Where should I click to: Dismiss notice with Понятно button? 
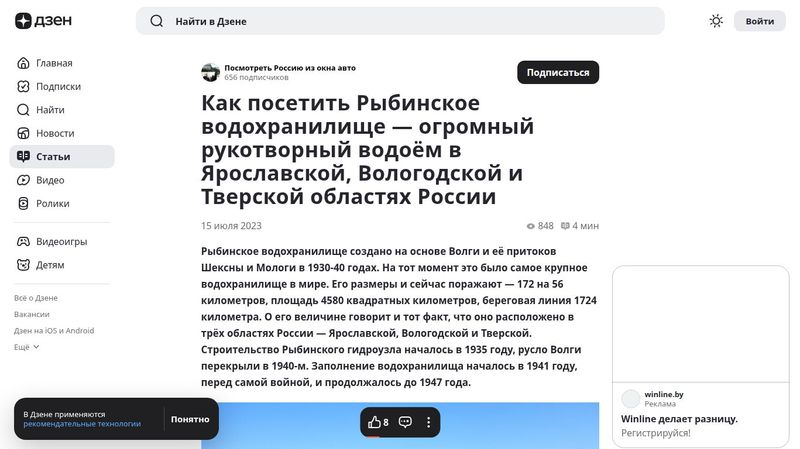pos(190,419)
